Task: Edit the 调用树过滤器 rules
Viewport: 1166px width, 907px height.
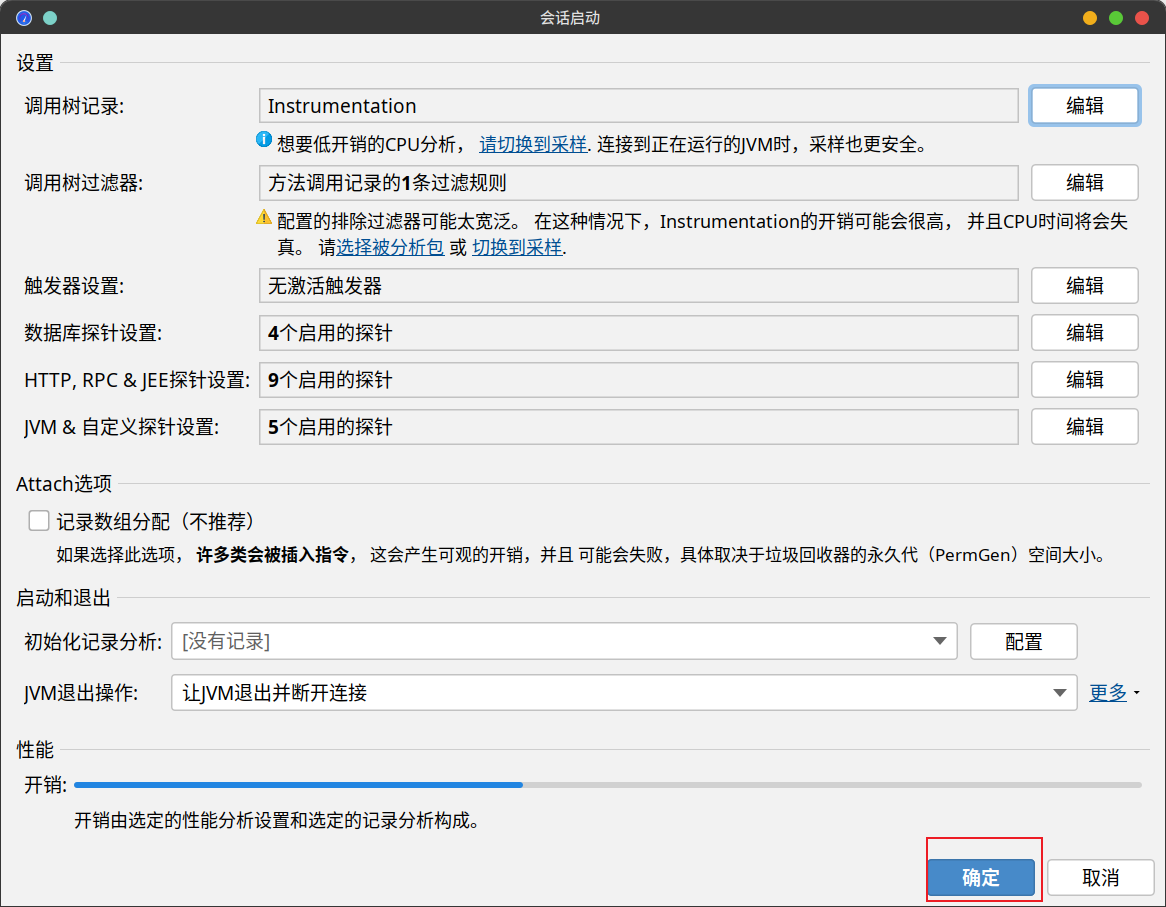Action: pos(1084,183)
